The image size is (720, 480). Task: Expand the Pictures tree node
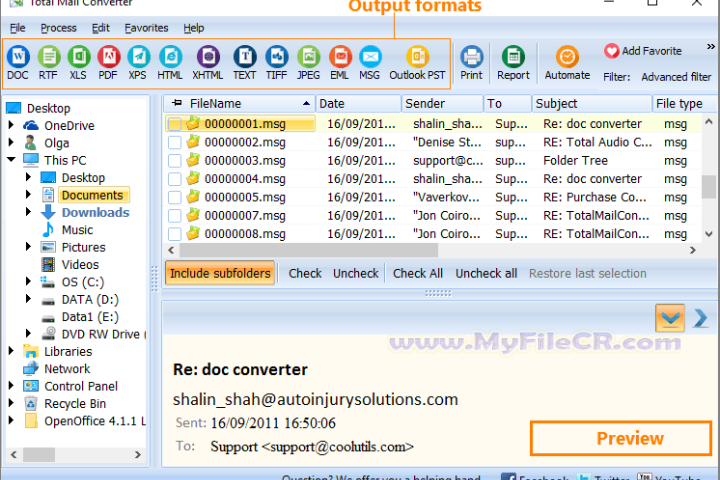click(x=28, y=247)
